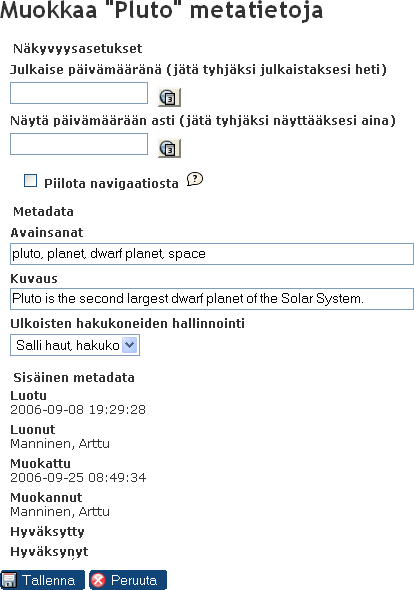Enable the Piilota navigaatiosta checkbox
Viewport: 414px width, 590px height.
(x=30, y=181)
